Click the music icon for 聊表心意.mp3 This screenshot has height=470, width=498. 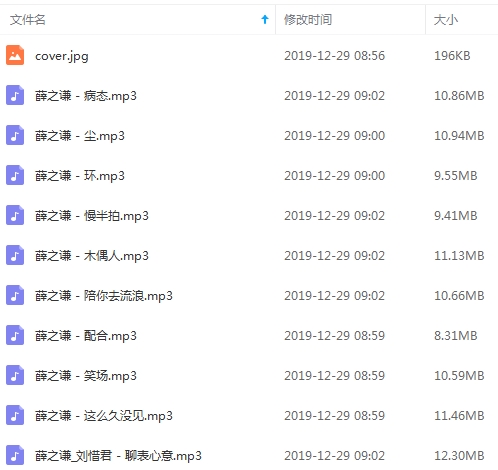15,455
